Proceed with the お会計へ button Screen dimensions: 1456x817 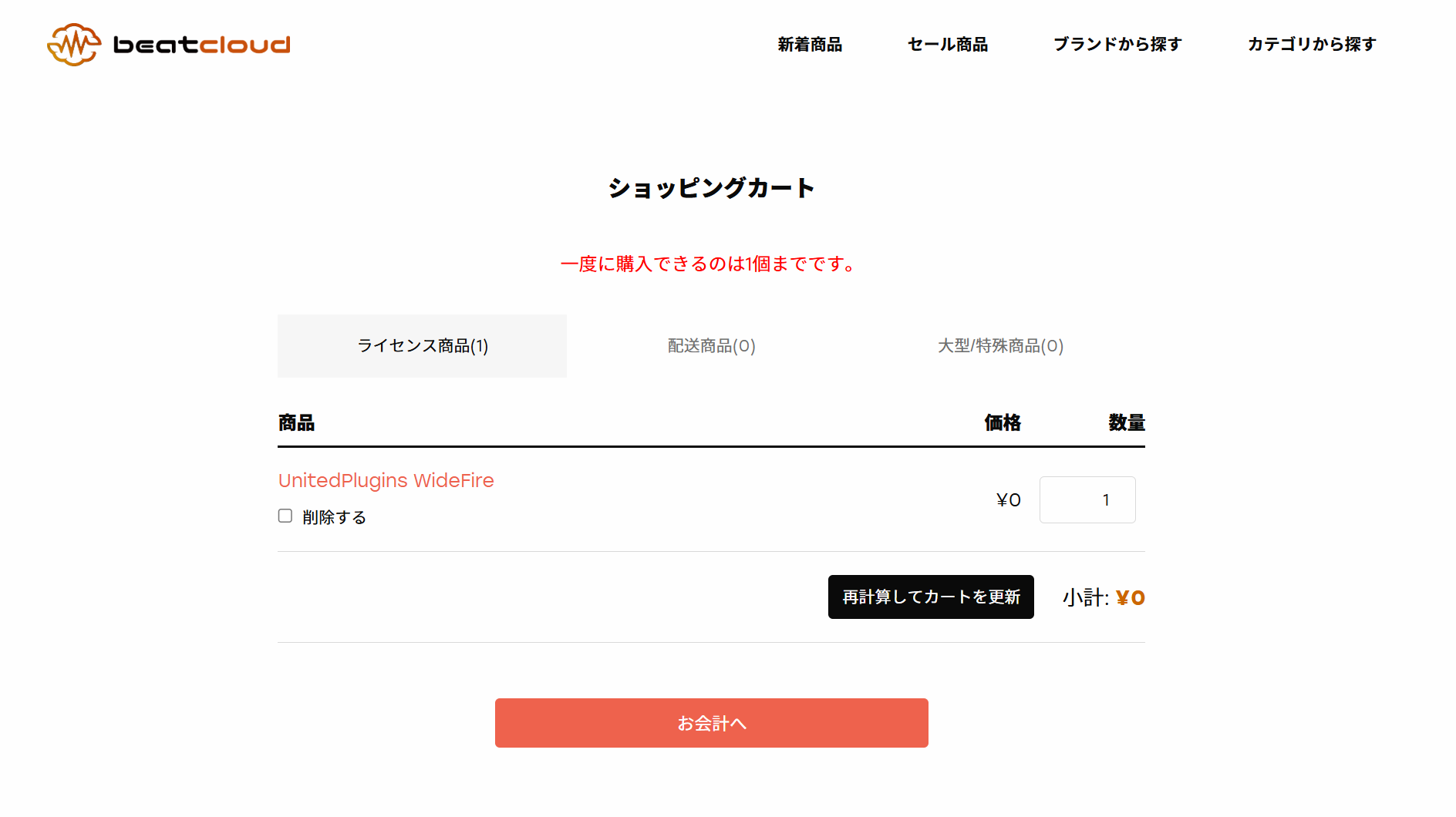[711, 723]
